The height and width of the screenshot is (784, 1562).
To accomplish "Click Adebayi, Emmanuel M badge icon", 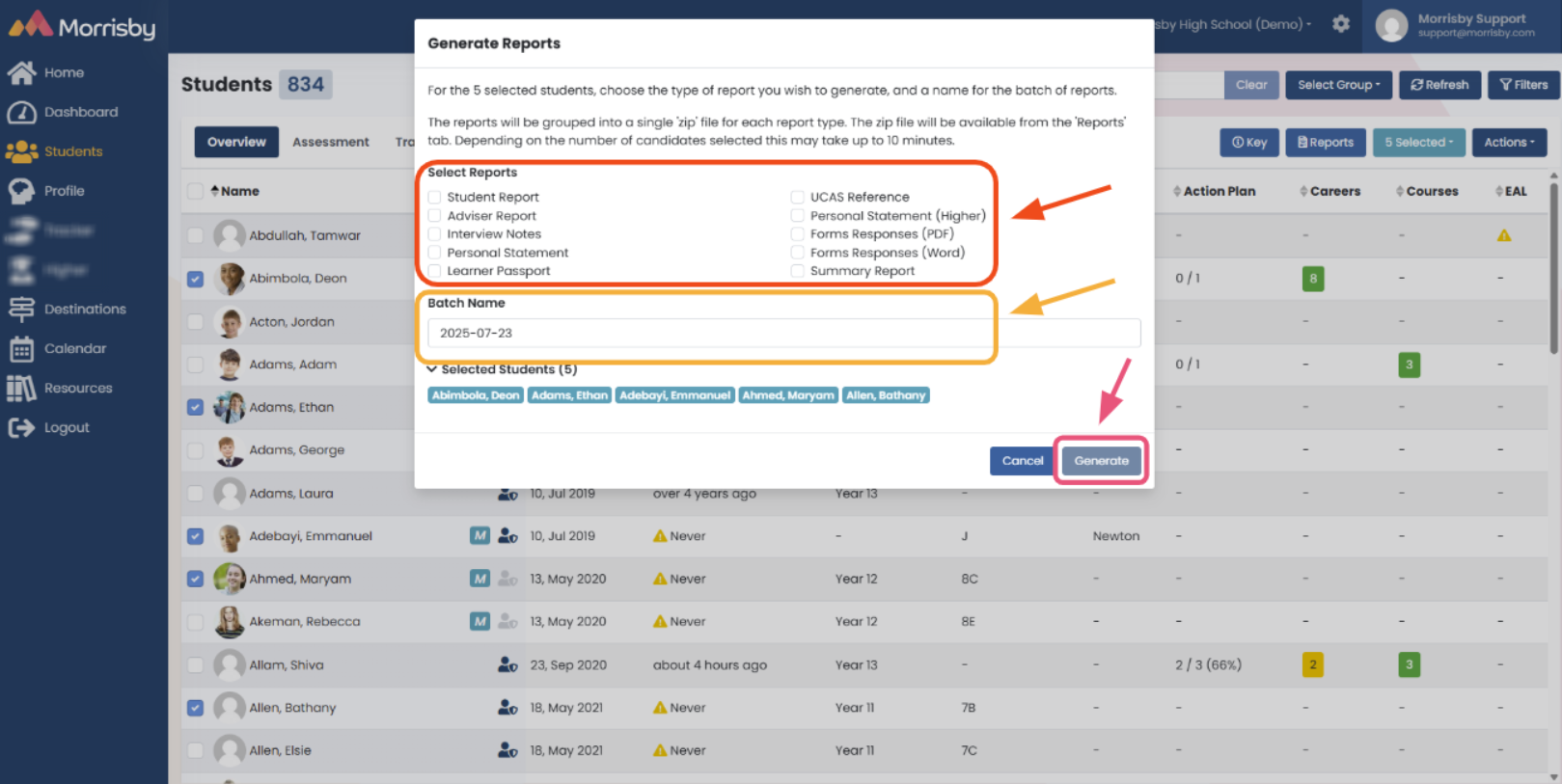I will pos(480,535).
